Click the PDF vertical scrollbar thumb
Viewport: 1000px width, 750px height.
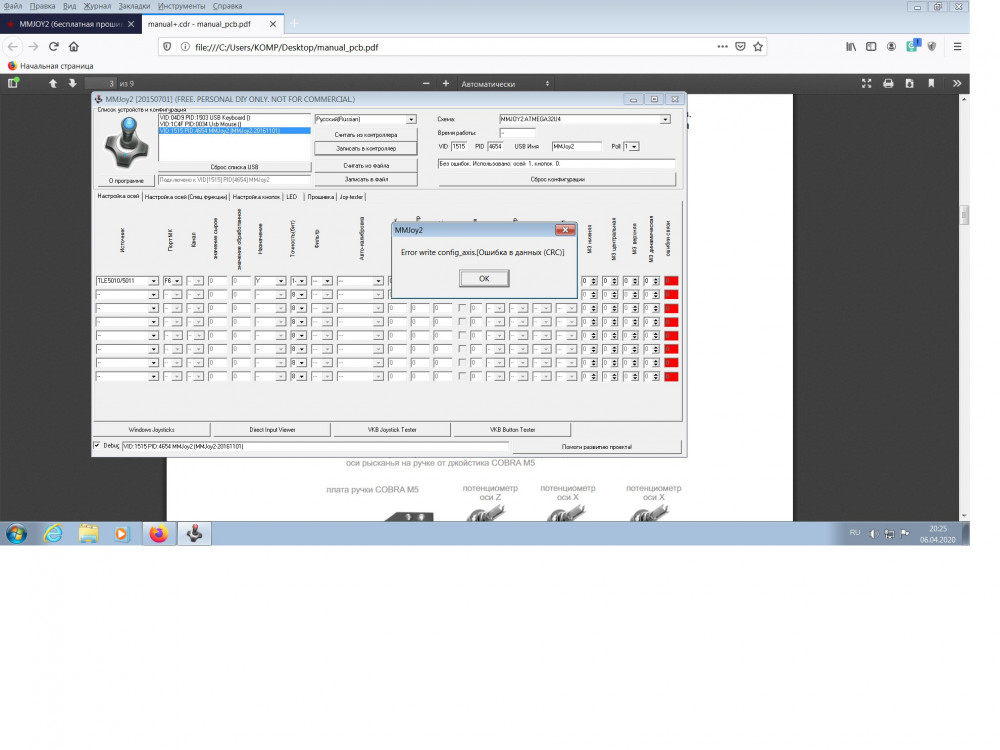click(x=964, y=215)
